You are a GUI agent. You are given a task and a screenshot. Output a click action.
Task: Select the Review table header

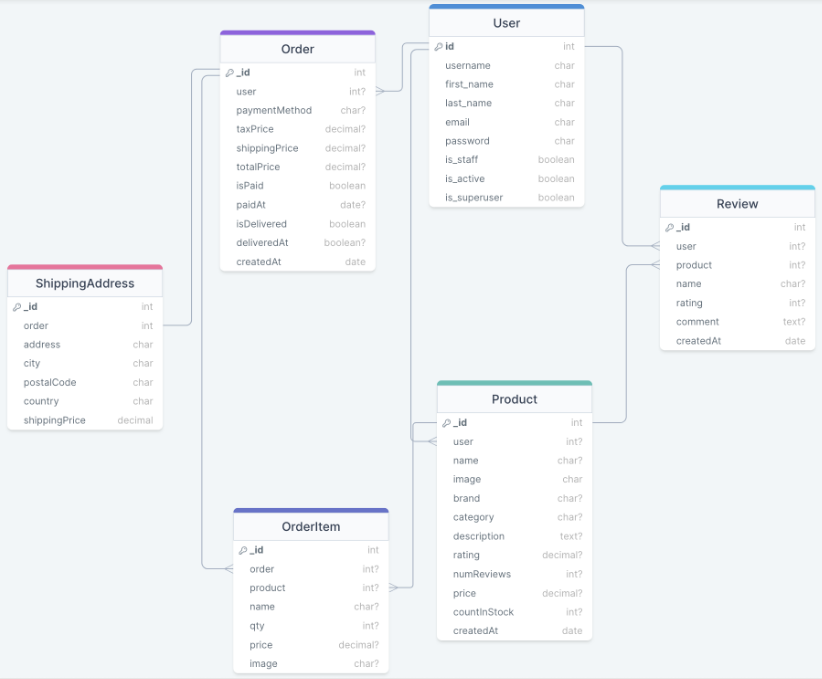pyautogui.click(x=737, y=204)
